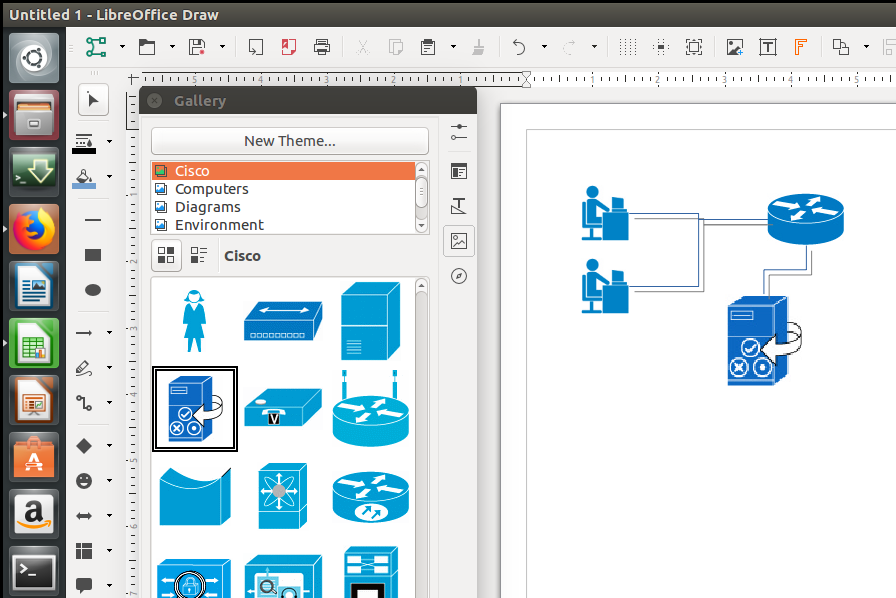
Task: Select the Diagrams gallery theme
Action: [207, 207]
